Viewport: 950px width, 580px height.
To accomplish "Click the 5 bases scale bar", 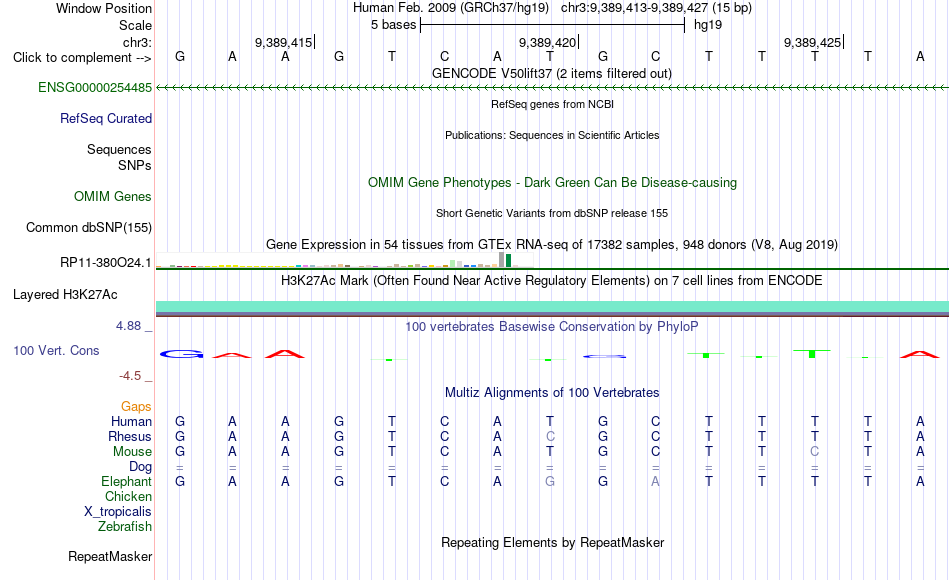I will pos(552,25).
